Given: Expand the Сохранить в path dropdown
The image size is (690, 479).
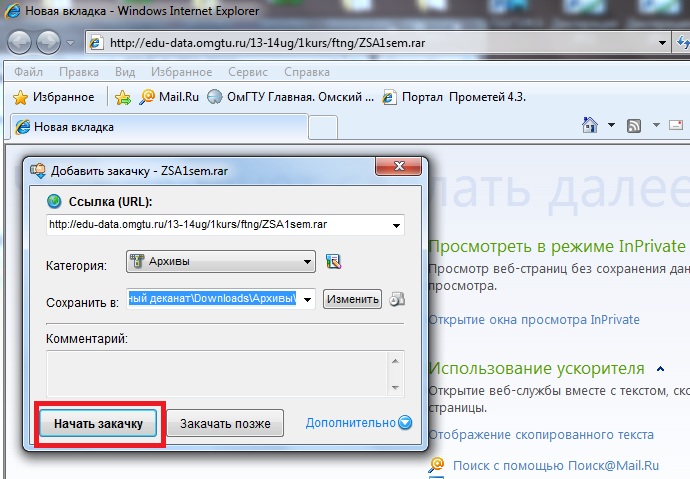Looking at the screenshot, I should pos(308,299).
